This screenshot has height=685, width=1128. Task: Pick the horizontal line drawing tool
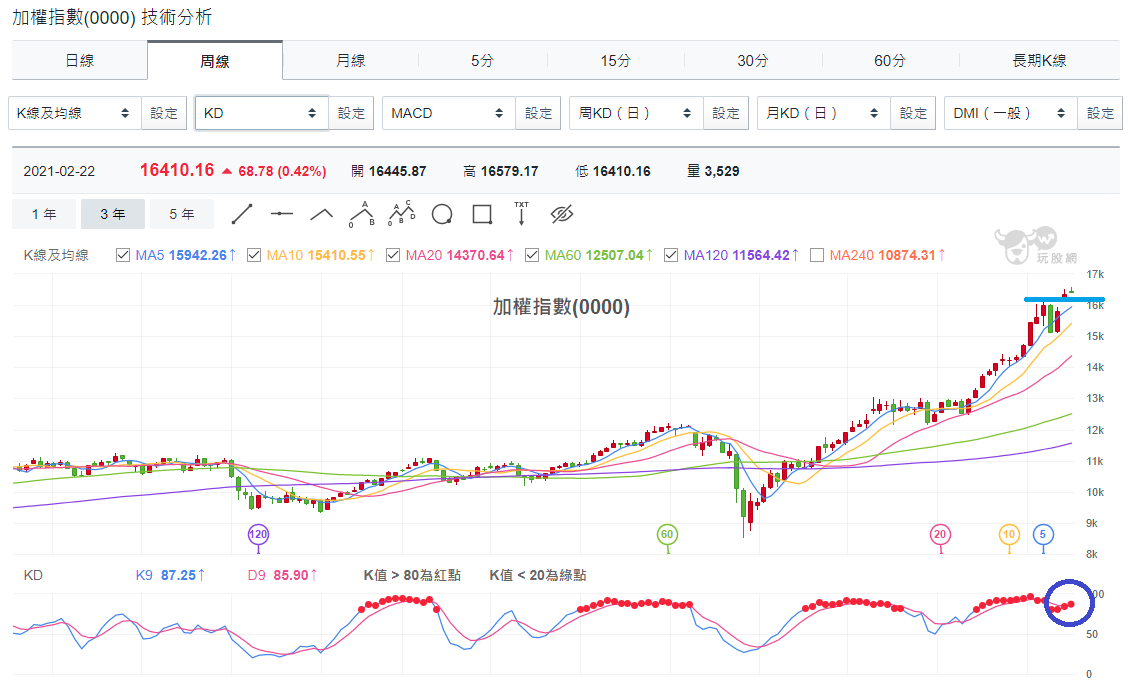point(281,214)
